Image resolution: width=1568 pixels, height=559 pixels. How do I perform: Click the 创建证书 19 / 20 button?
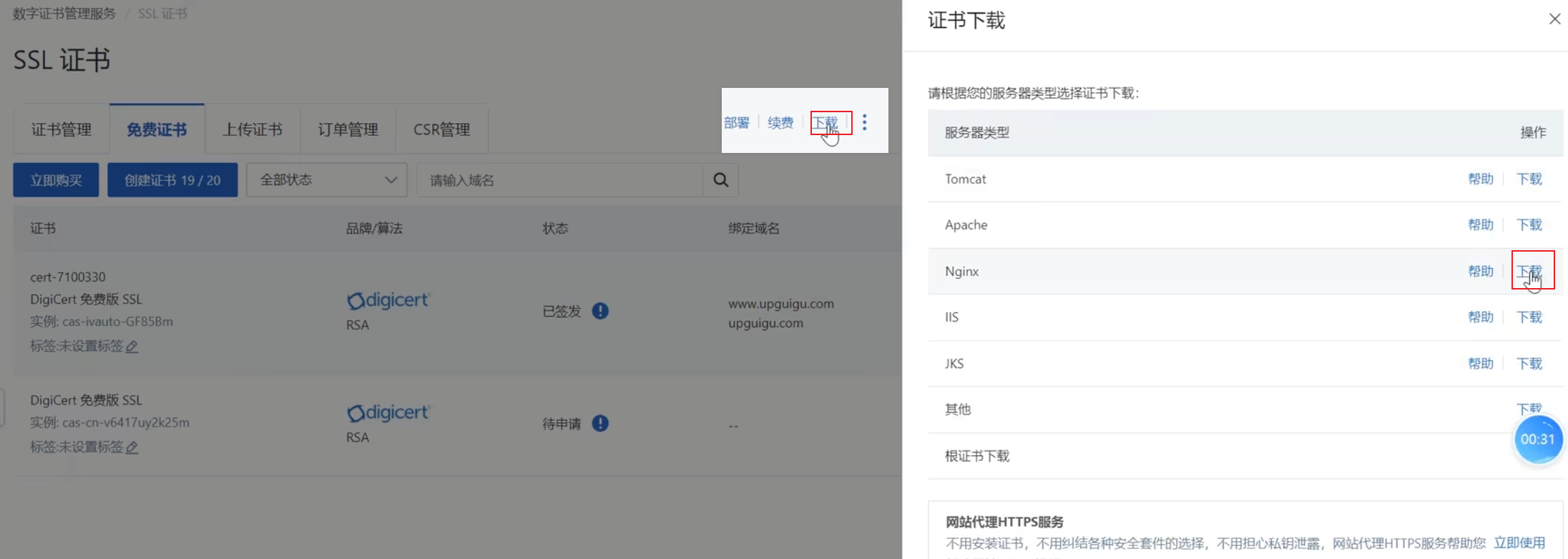coord(172,180)
